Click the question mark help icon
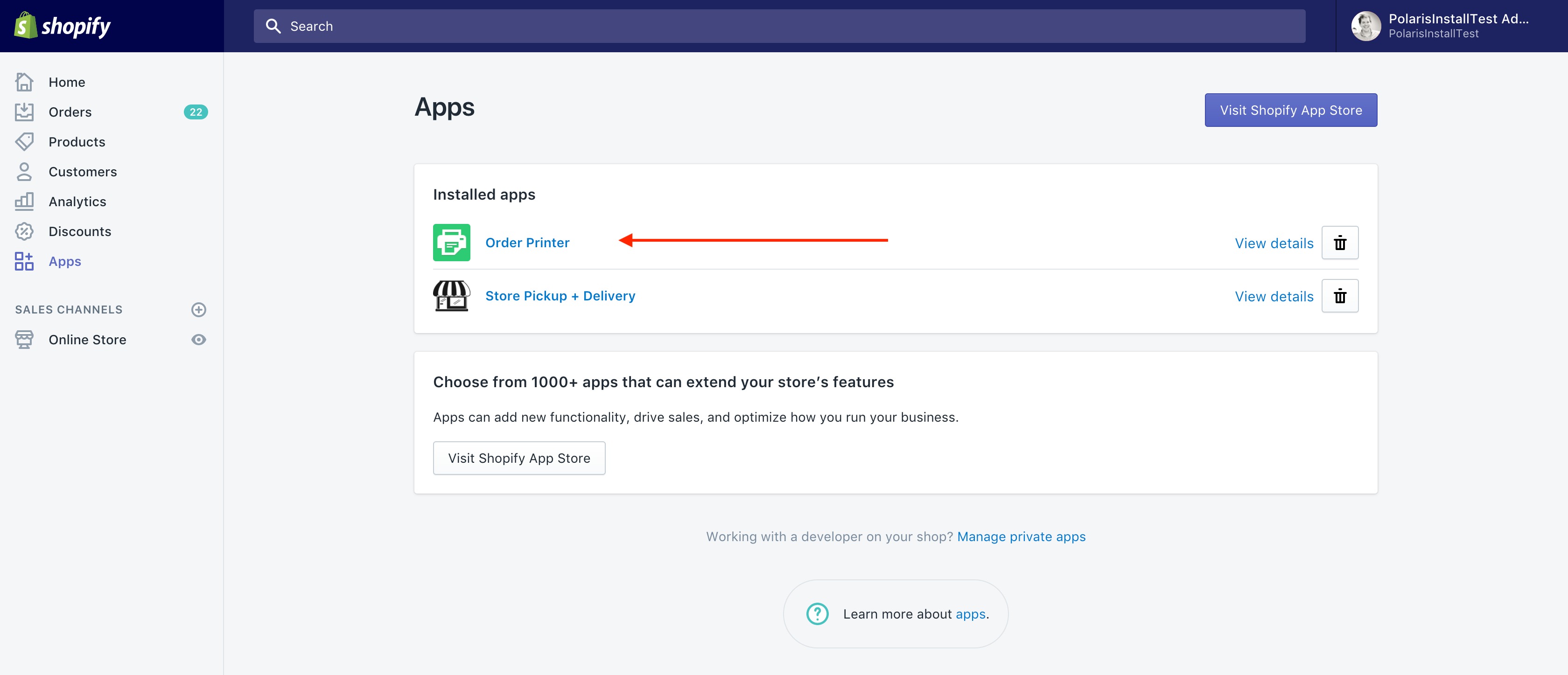Viewport: 1568px width, 675px height. [x=817, y=613]
